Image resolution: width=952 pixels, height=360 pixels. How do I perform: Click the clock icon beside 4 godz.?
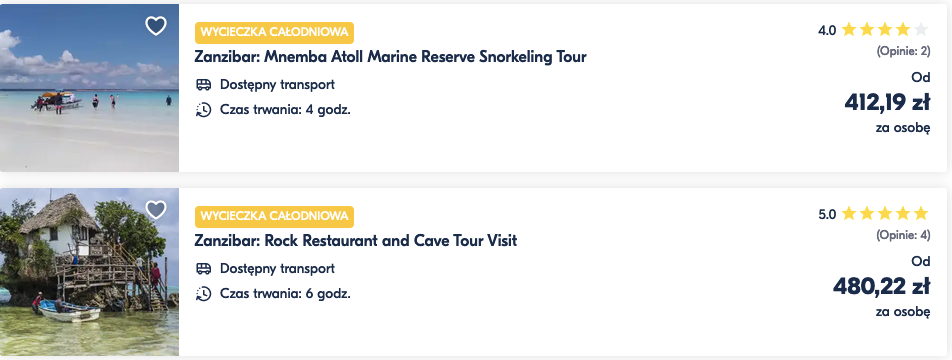203,110
